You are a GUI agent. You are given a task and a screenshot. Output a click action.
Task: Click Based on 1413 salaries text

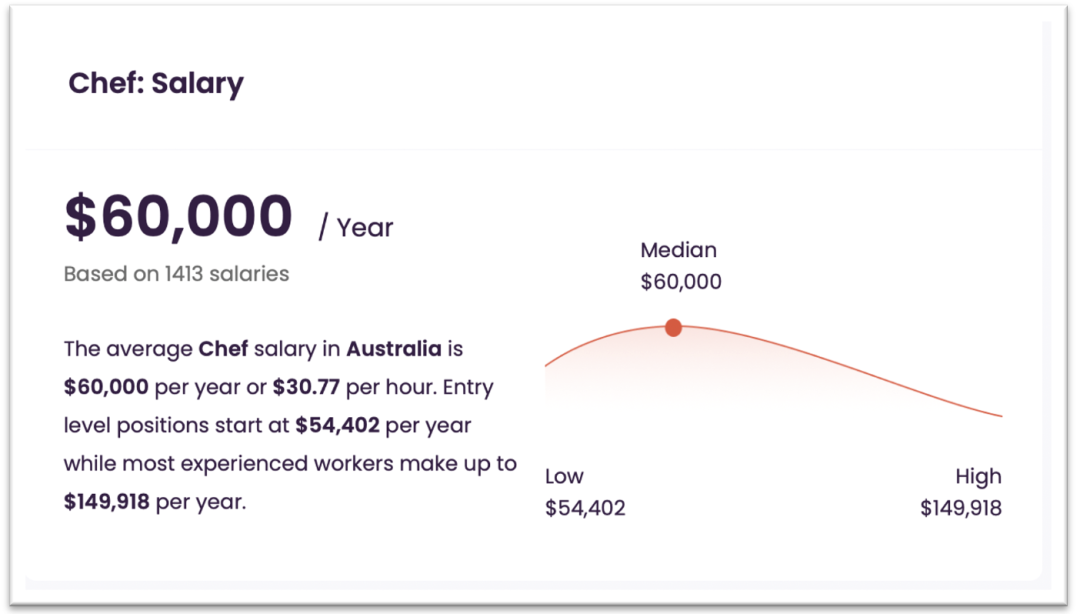[x=176, y=274]
